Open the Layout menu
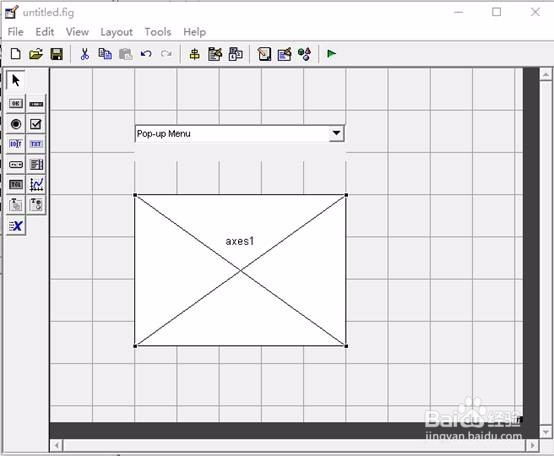Viewport: 554px width, 456px height. click(x=117, y=32)
